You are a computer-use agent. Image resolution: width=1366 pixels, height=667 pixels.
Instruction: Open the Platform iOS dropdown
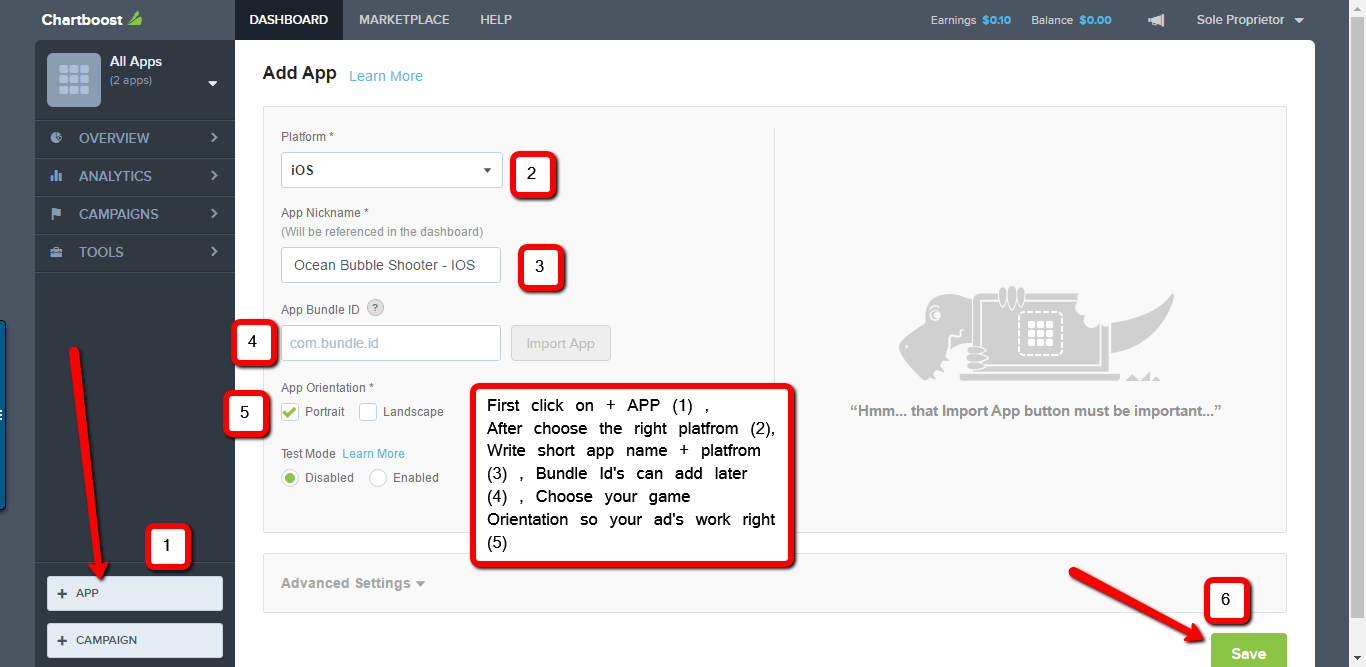(391, 170)
